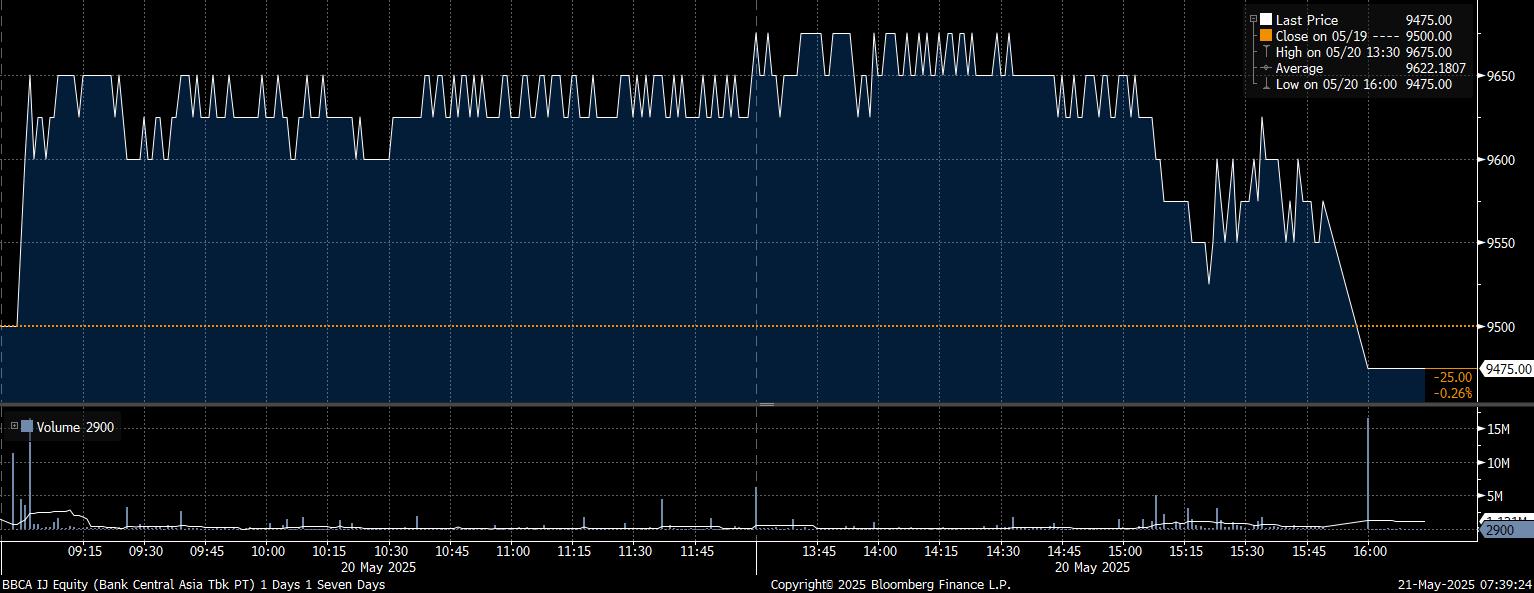1534x593 pixels.
Task: Click the 9650 price axis label
Action: (1501, 76)
